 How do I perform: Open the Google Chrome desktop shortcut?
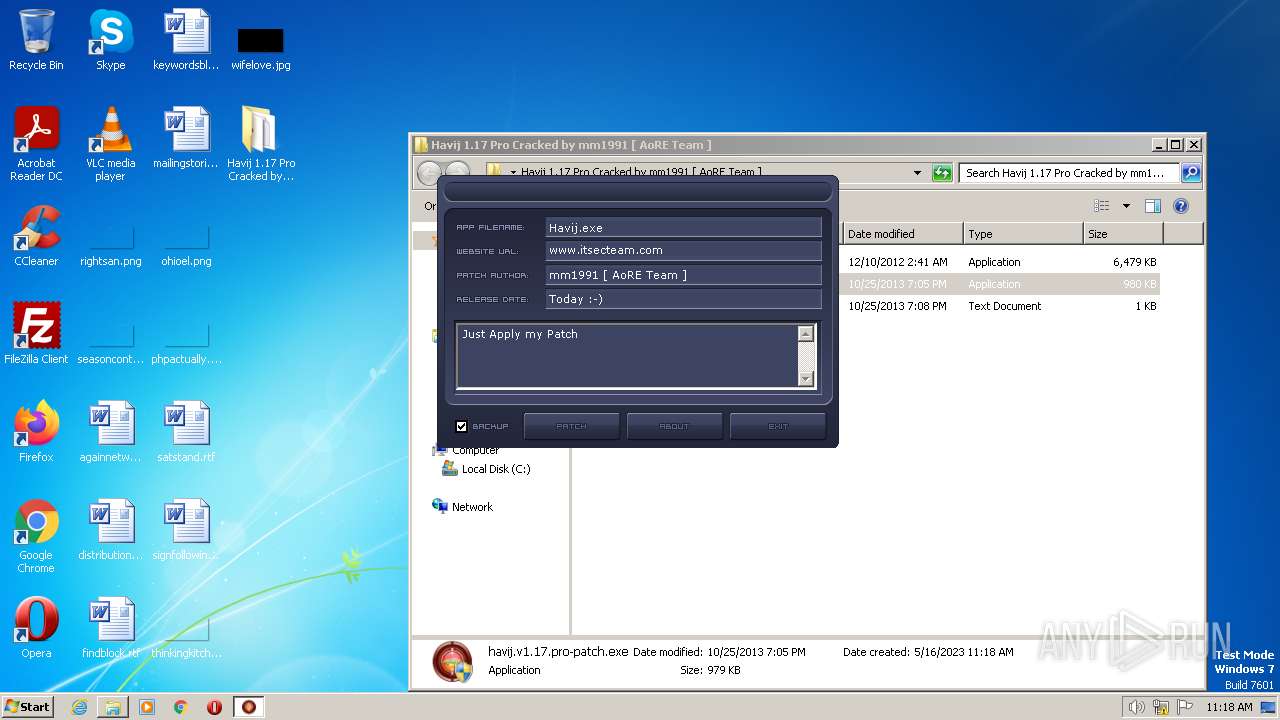point(36,536)
